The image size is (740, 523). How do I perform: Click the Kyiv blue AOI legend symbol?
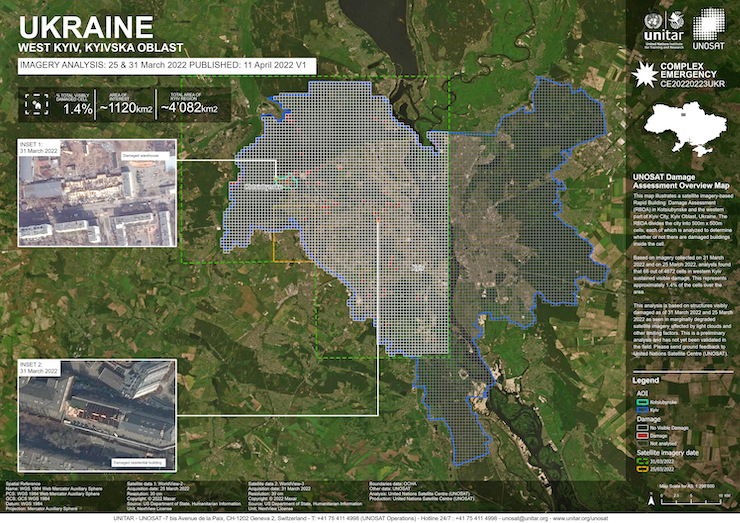point(643,409)
